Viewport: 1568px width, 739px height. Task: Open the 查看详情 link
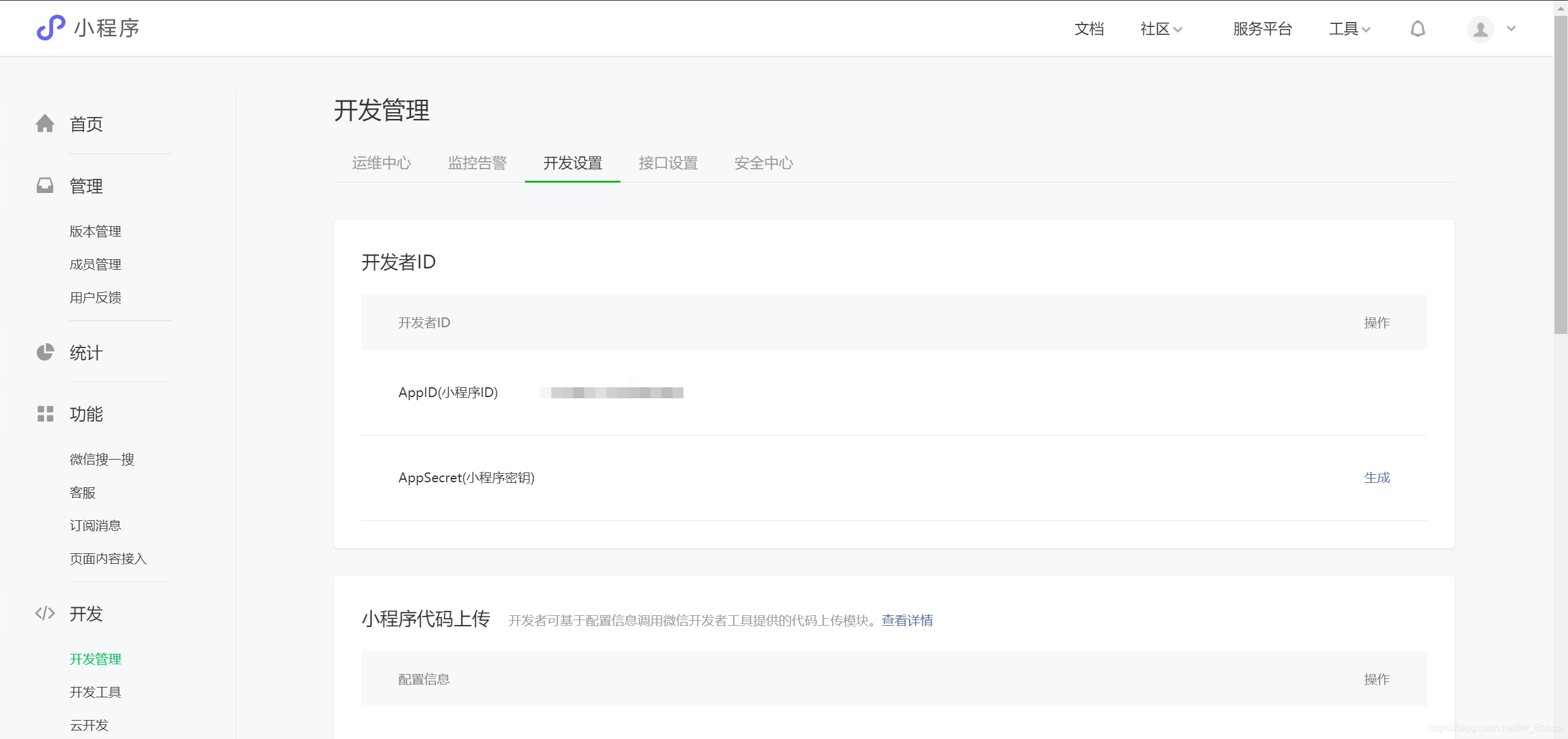(907, 620)
